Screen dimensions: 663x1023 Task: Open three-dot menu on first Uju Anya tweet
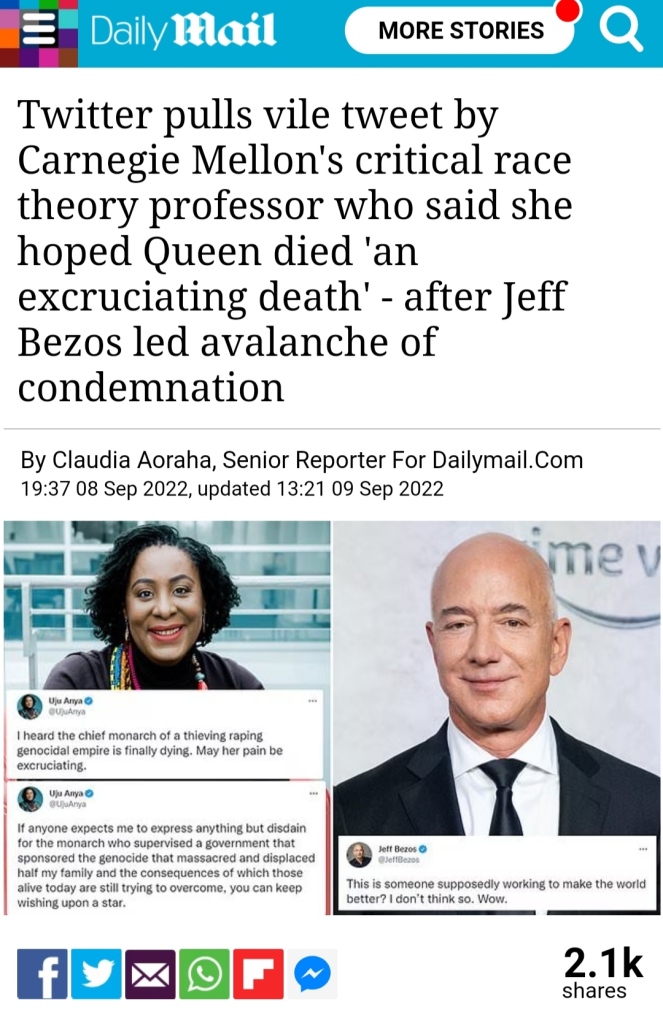pyautogui.click(x=313, y=701)
